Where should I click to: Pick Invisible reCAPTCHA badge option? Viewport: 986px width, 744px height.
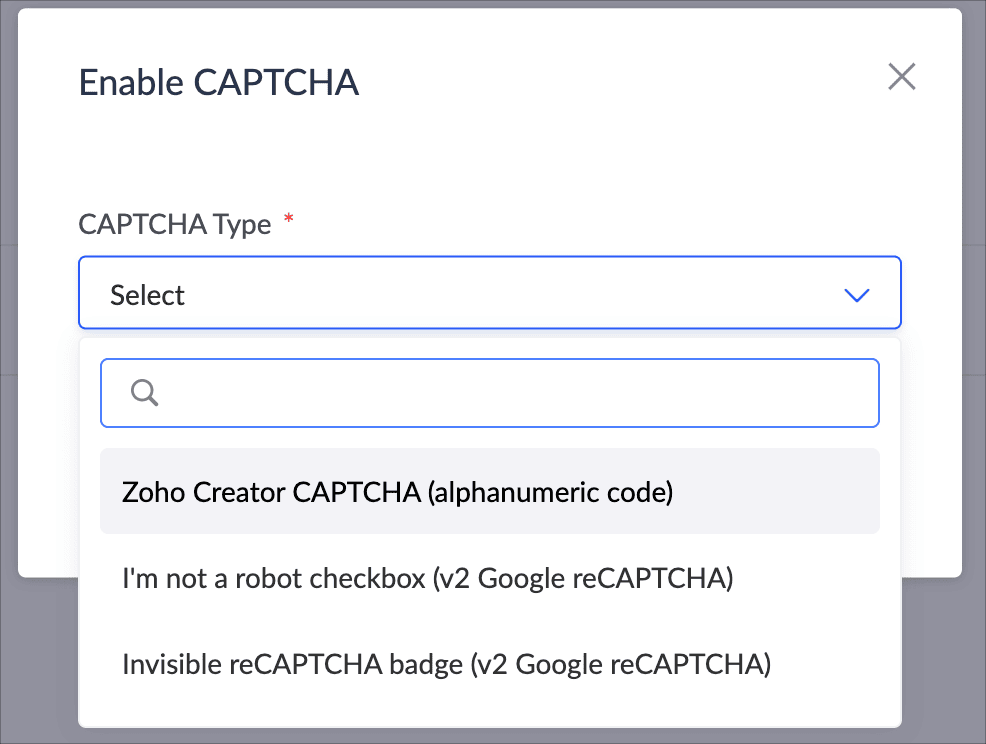(446, 664)
